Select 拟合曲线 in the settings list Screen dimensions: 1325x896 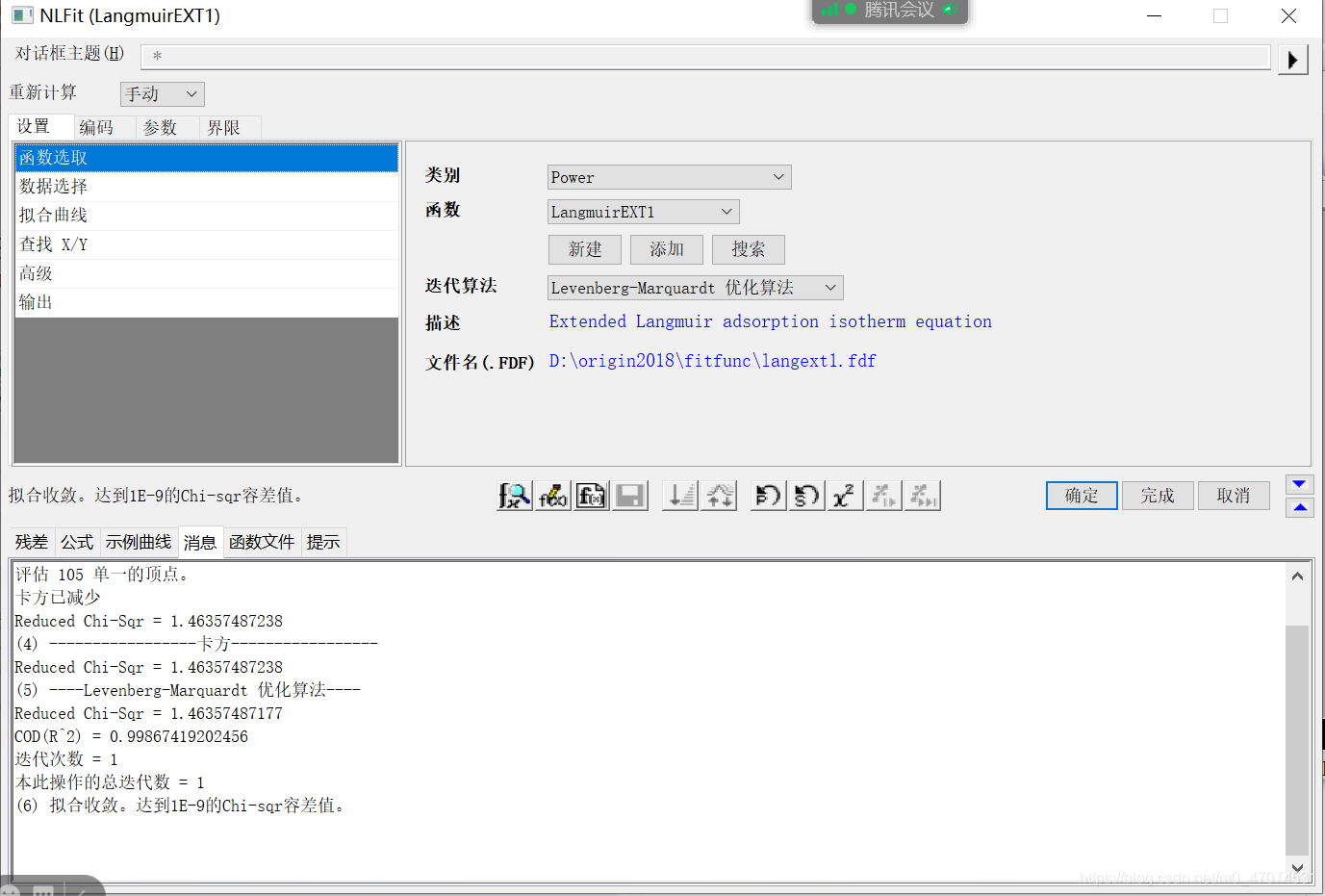pyautogui.click(x=207, y=216)
